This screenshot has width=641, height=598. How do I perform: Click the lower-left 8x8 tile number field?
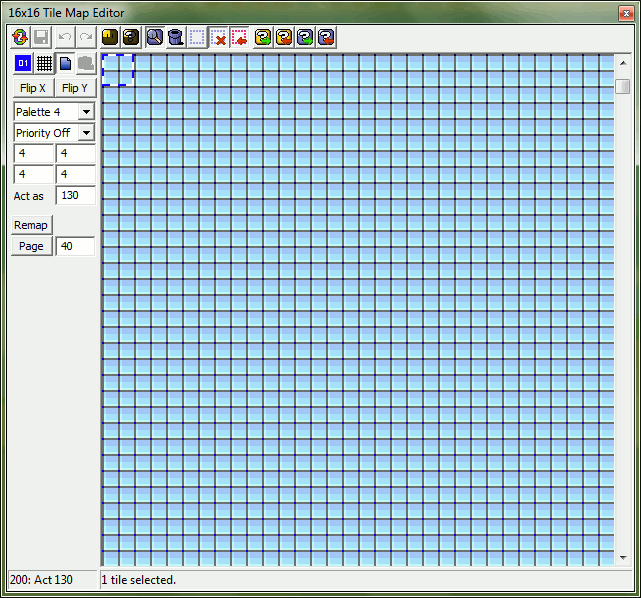point(34,175)
